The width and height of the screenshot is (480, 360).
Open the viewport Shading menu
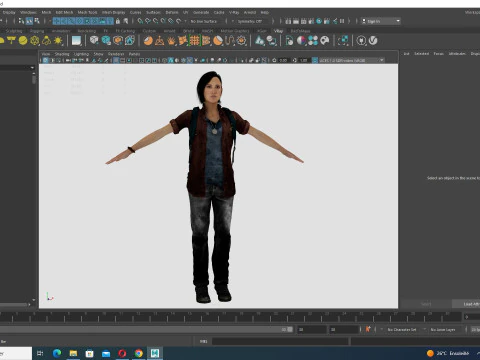[62, 54]
